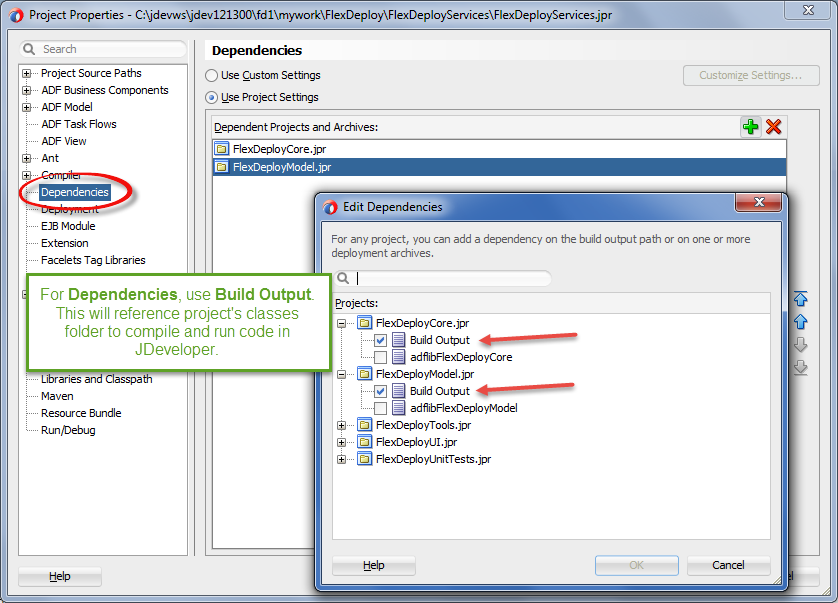Click FlexDeployCore.jpr folder icon in dependent list

point(221,149)
